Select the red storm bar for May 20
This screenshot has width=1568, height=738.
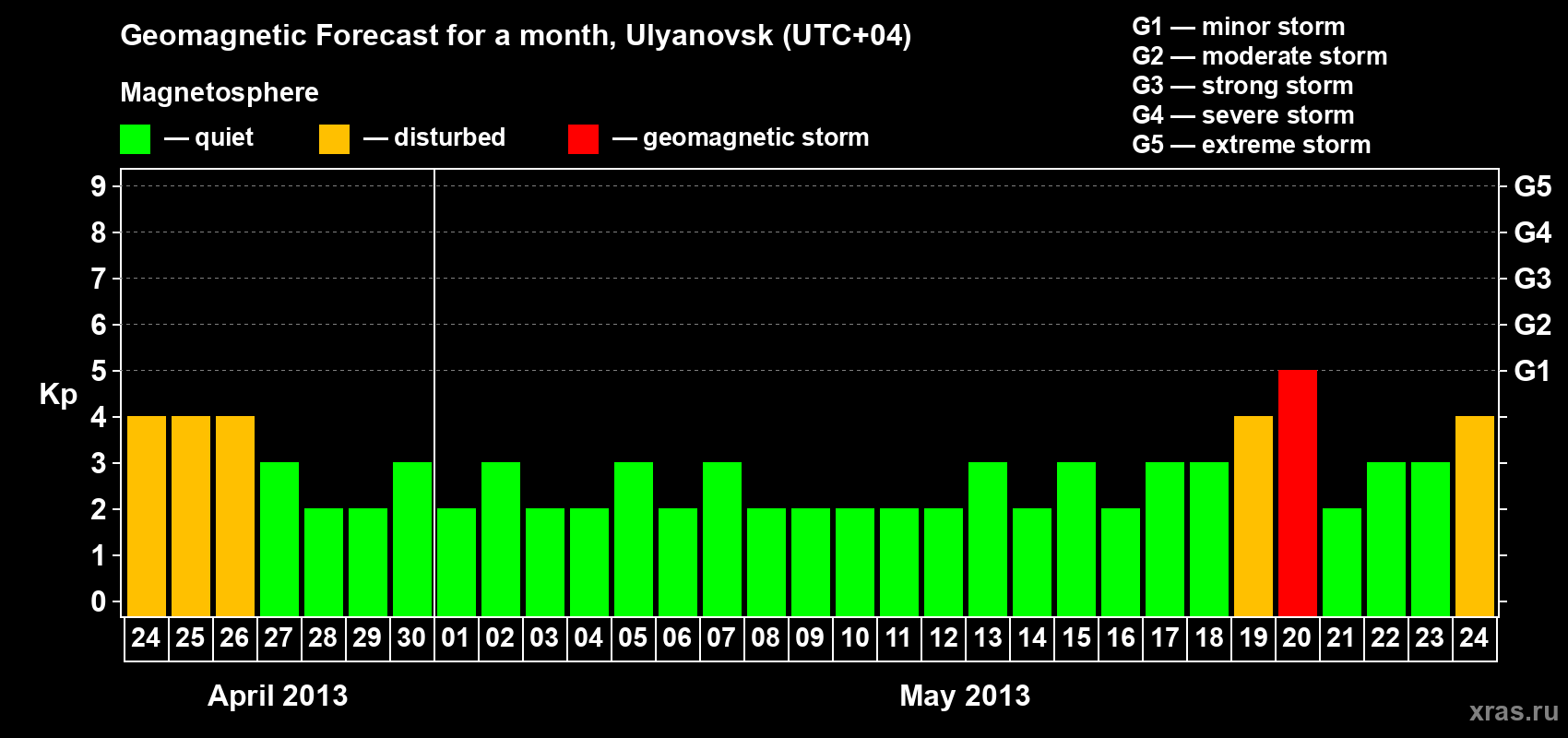click(x=1298, y=493)
